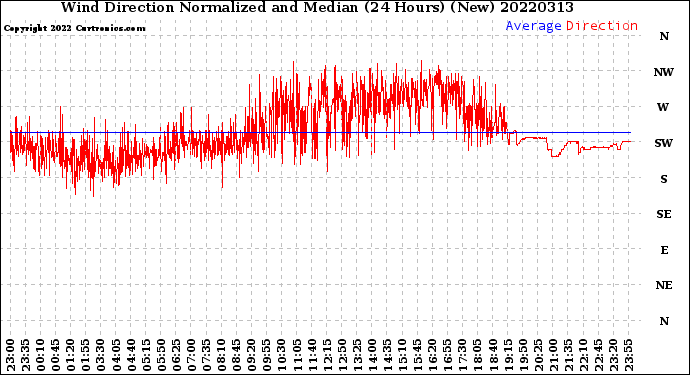Click the '17:30' time axis label

pos(462,355)
